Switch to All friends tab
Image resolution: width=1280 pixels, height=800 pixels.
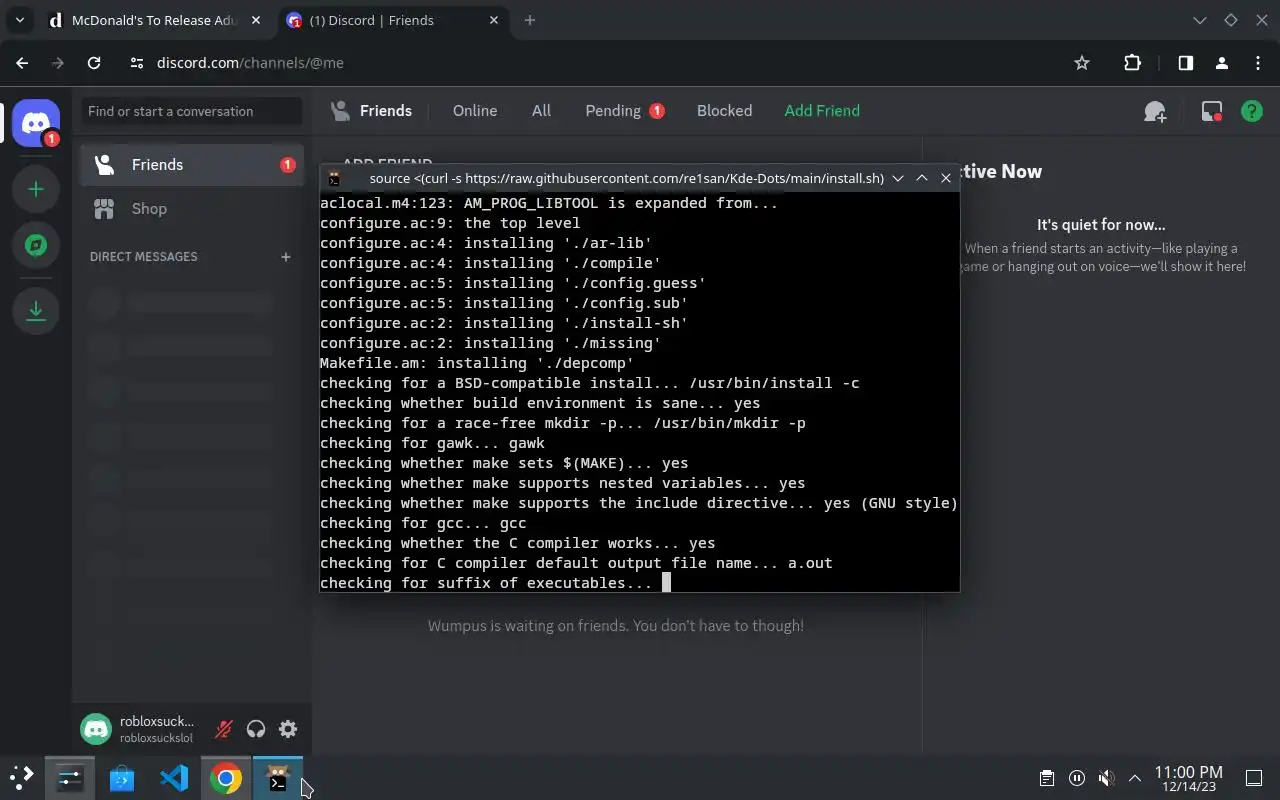pos(541,111)
